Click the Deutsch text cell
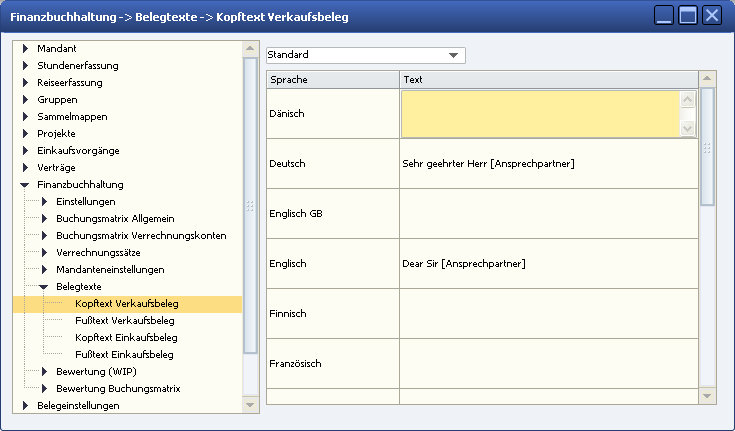The image size is (735, 431). pos(547,163)
